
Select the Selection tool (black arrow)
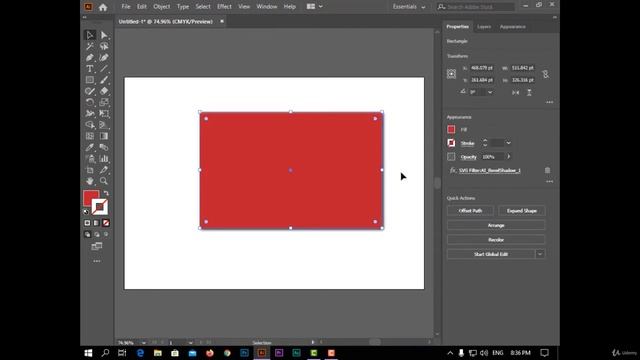click(x=90, y=35)
